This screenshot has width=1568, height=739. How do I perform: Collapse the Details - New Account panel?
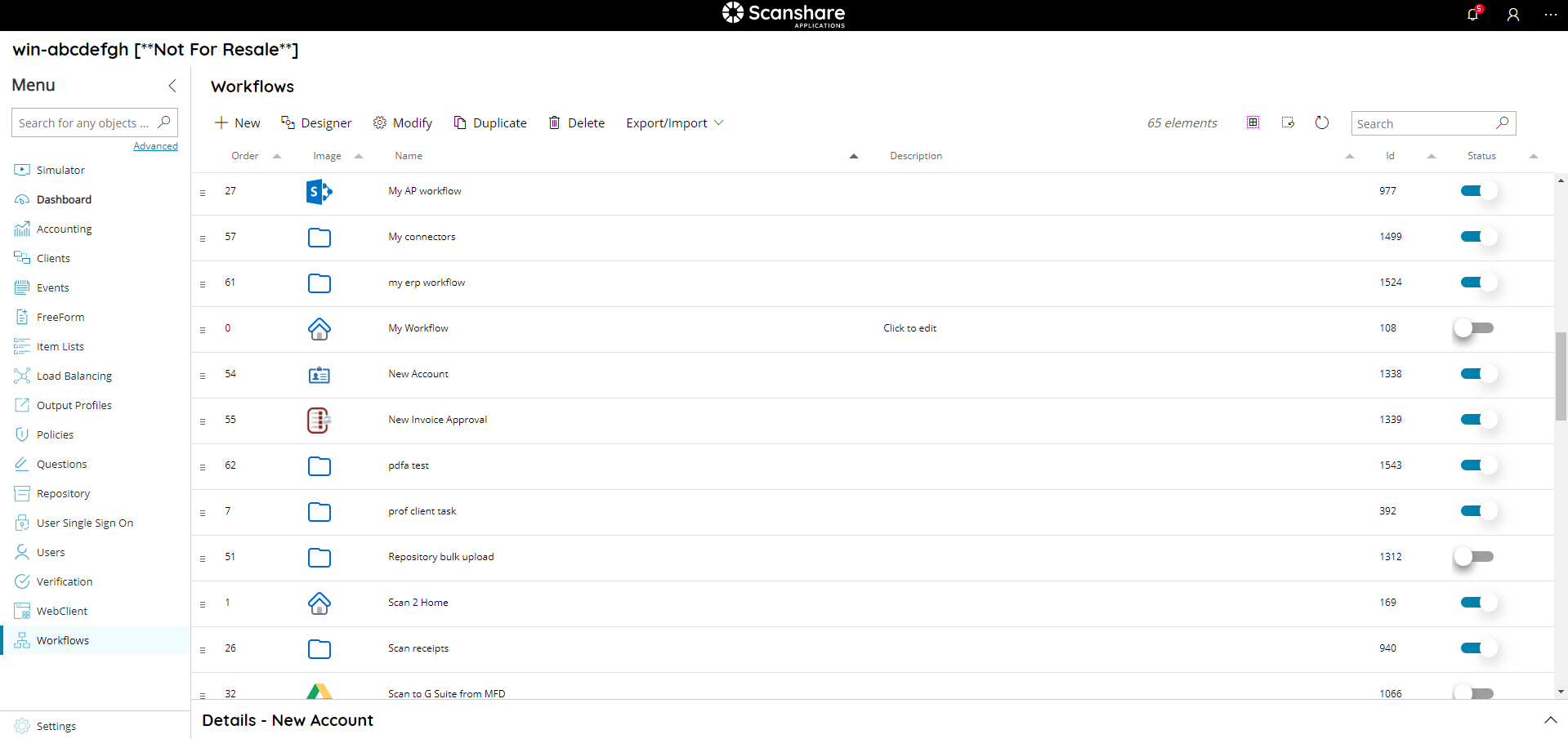[1550, 720]
